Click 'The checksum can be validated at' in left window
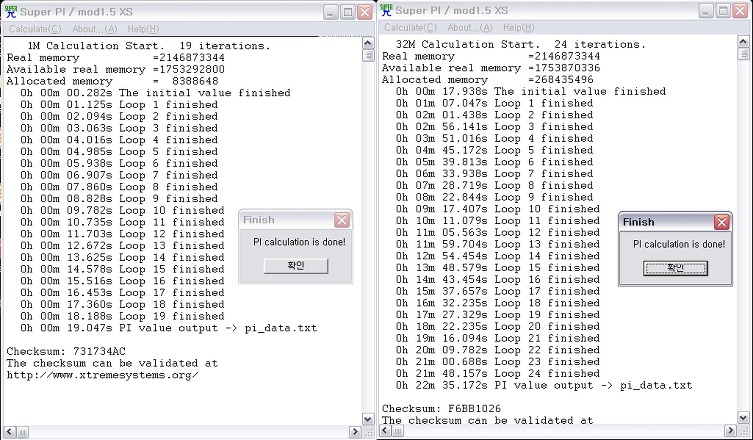 [x=112, y=363]
